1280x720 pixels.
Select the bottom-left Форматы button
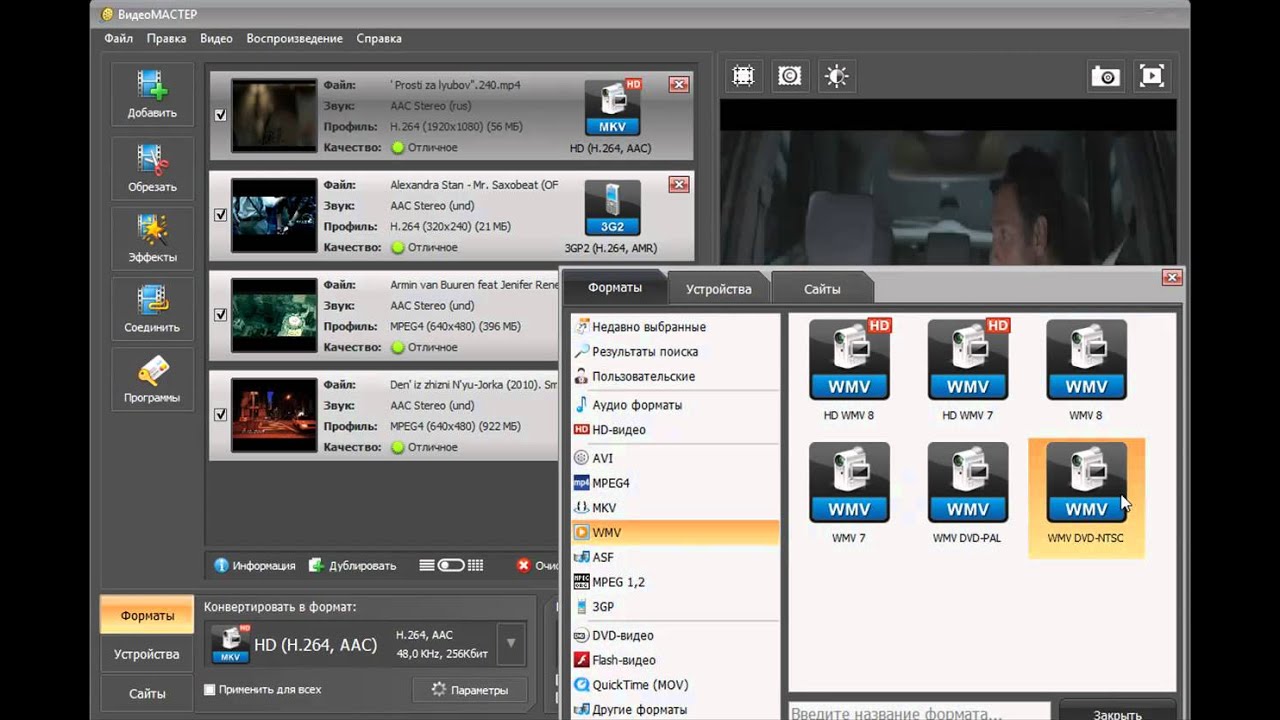click(147, 615)
